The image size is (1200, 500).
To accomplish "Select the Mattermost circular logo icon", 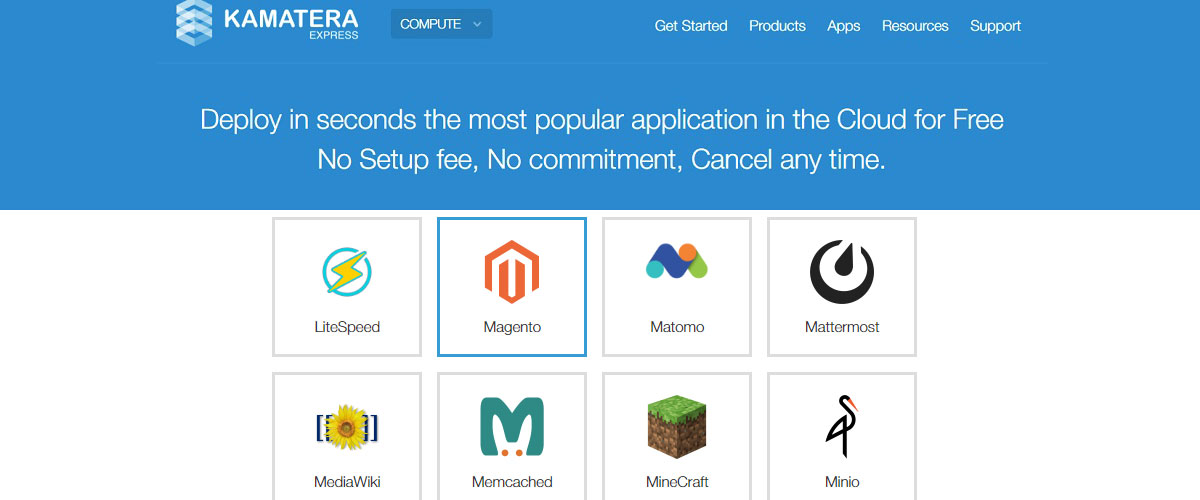I will coord(842,271).
